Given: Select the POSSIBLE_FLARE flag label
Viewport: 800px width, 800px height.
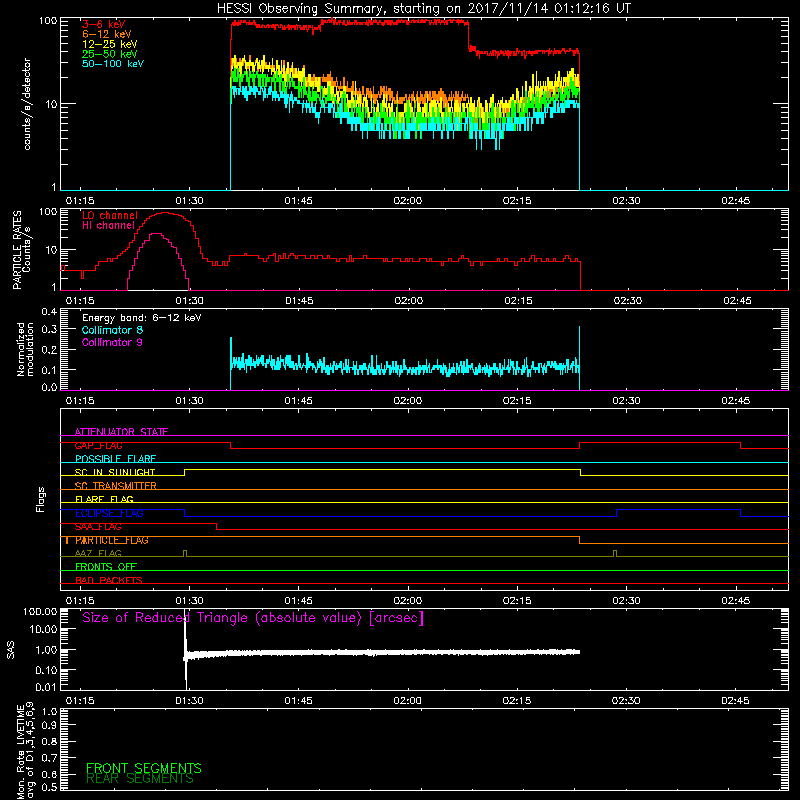Looking at the screenshot, I should (115, 459).
